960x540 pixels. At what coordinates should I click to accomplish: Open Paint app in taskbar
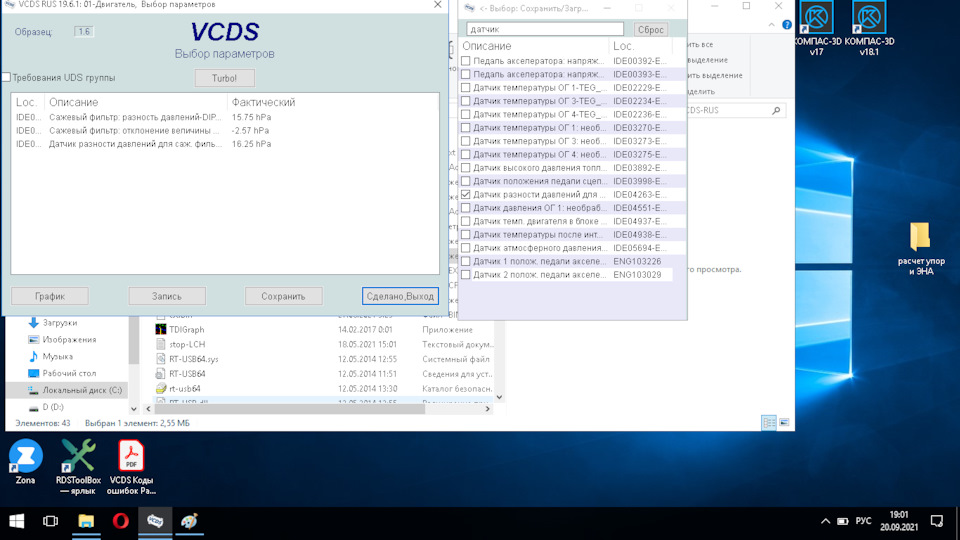190,521
